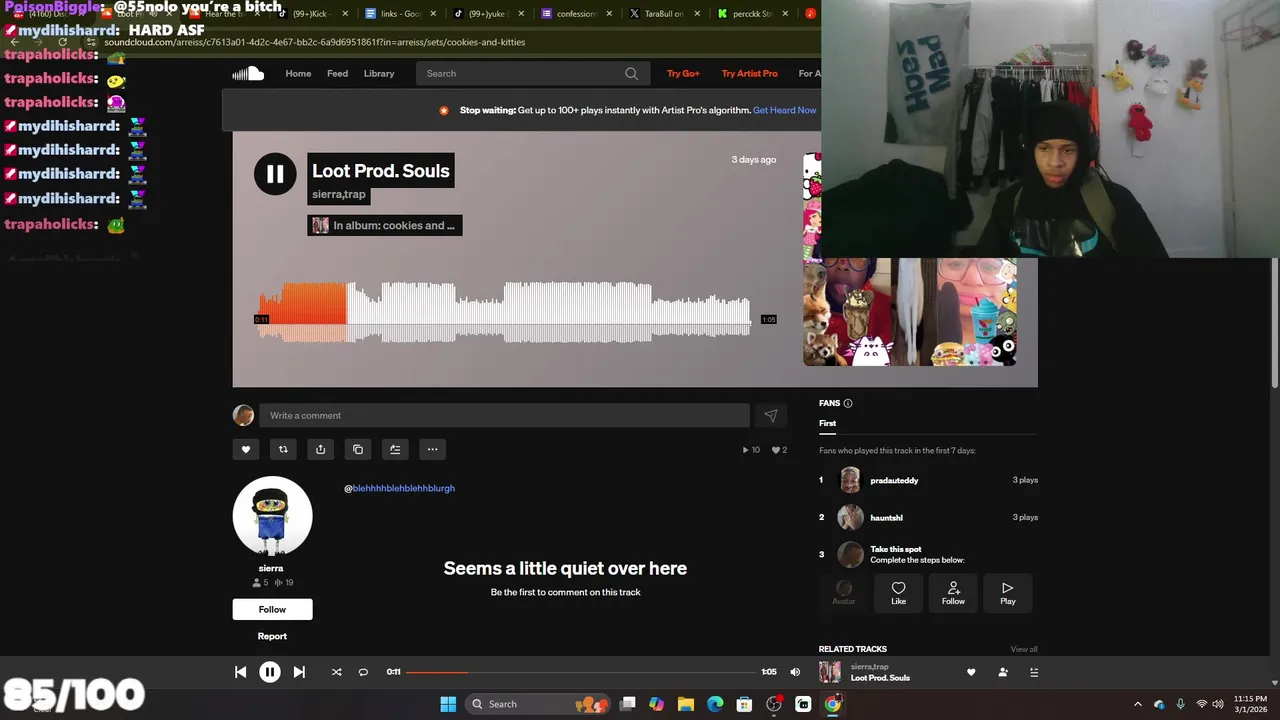This screenshot has width=1280, height=720.
Task: Seek on bottom player progress bar
Action: [581, 672]
